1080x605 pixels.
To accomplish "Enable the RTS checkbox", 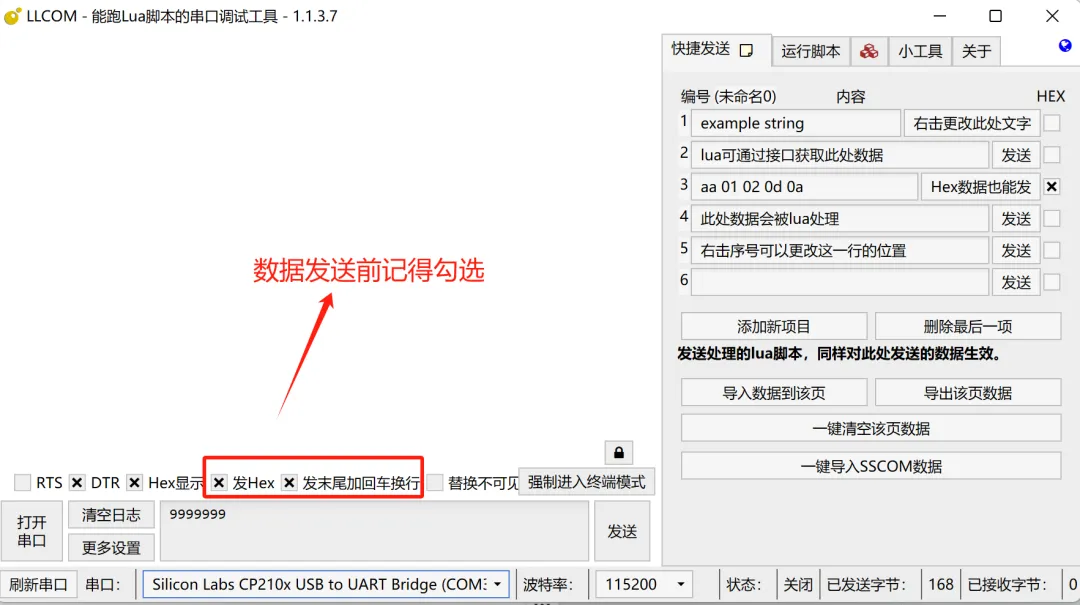I will (x=20, y=482).
